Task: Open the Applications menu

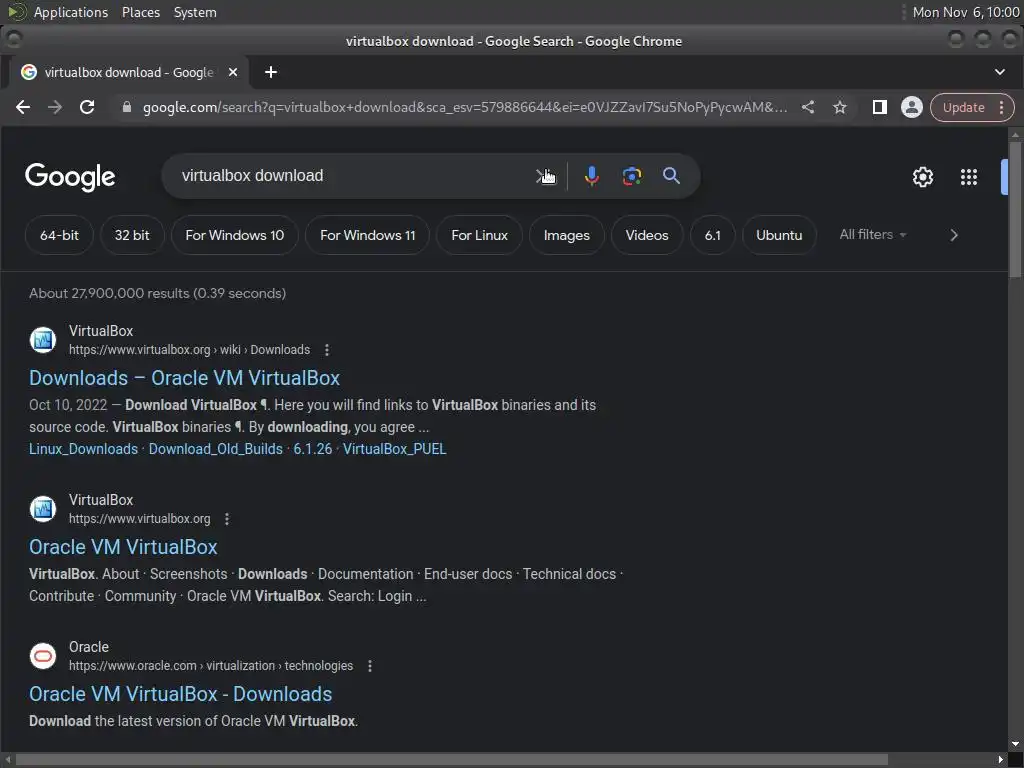Action: (x=71, y=12)
